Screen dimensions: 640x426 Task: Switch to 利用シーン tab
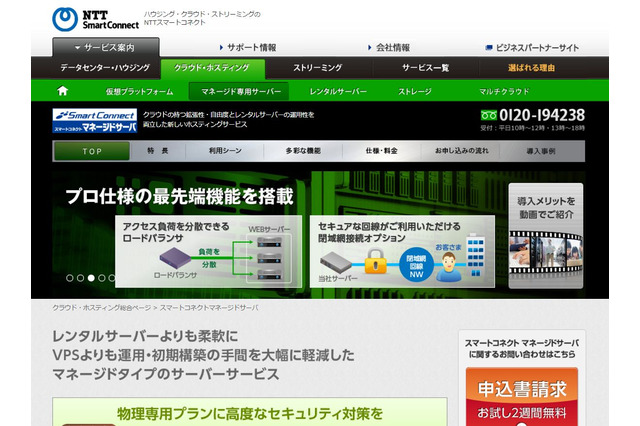(225, 151)
